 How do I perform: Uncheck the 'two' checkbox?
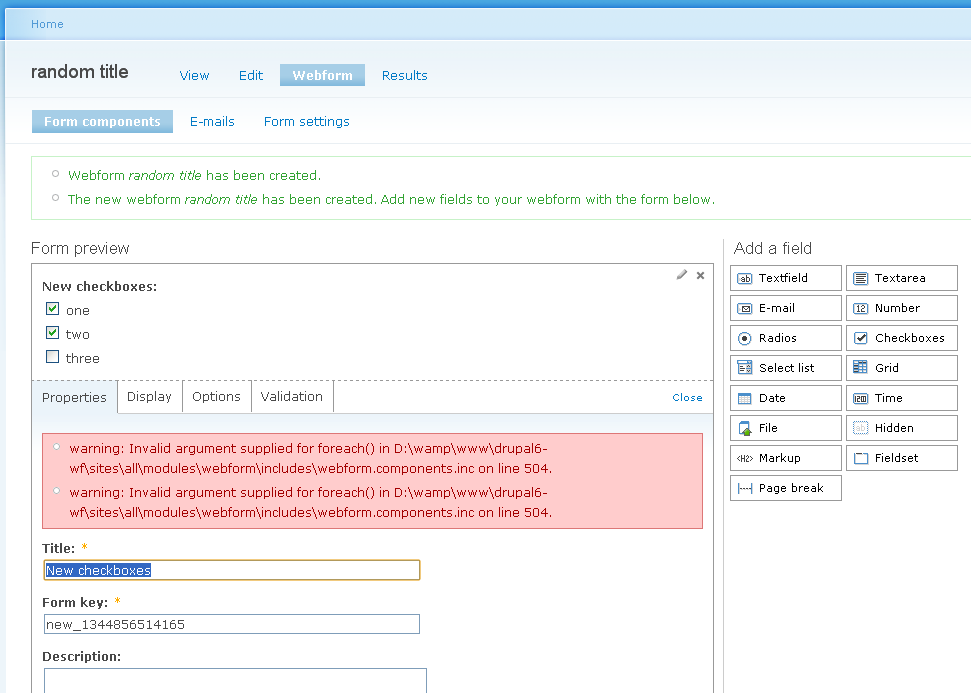(x=53, y=333)
